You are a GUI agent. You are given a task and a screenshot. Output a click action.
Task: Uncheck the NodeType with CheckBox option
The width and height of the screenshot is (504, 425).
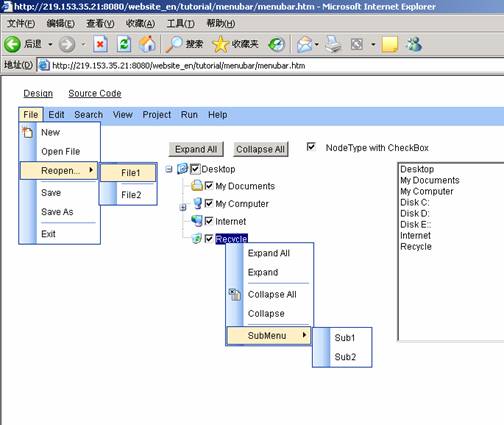coord(311,147)
